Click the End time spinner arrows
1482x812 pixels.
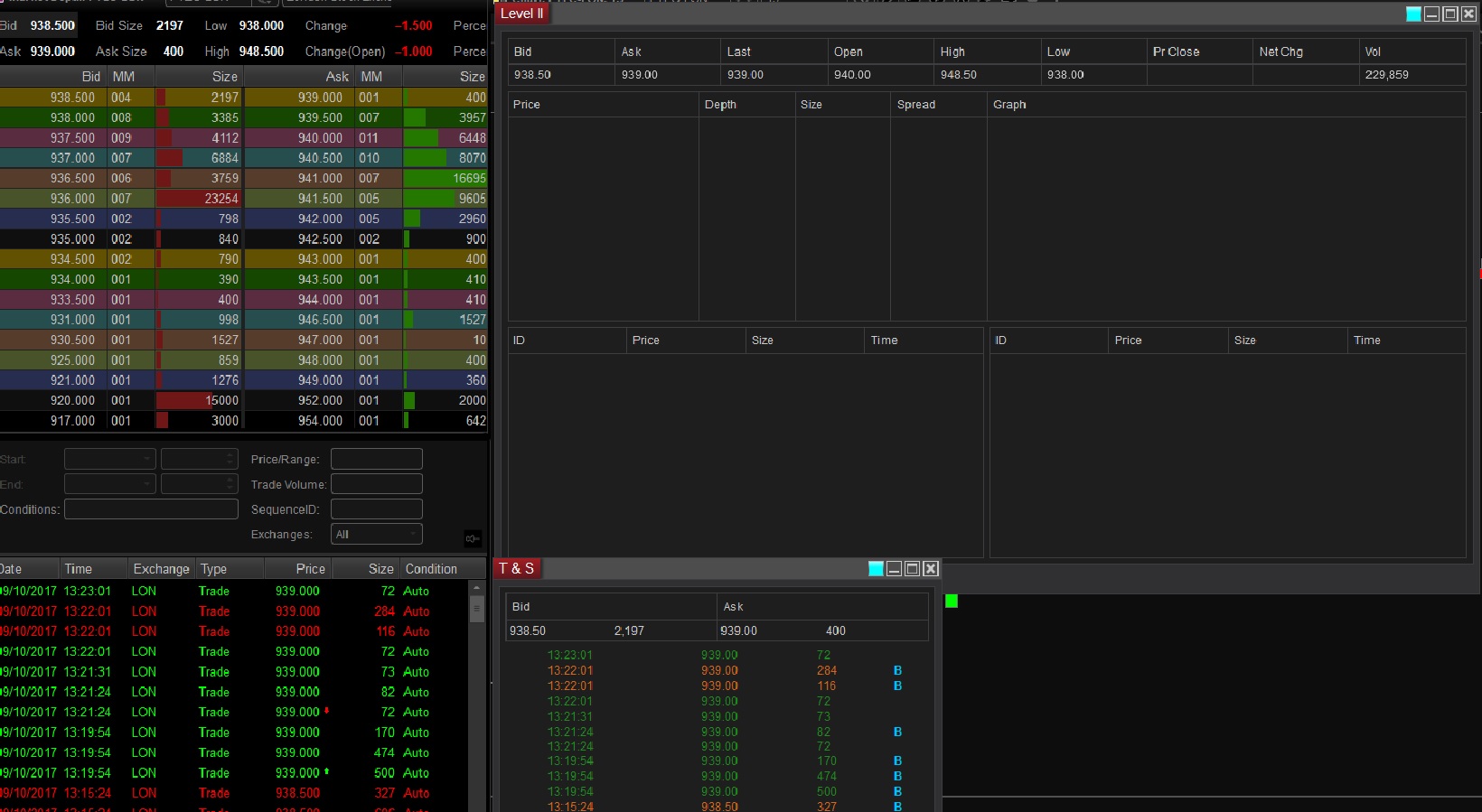pyautogui.click(x=231, y=484)
